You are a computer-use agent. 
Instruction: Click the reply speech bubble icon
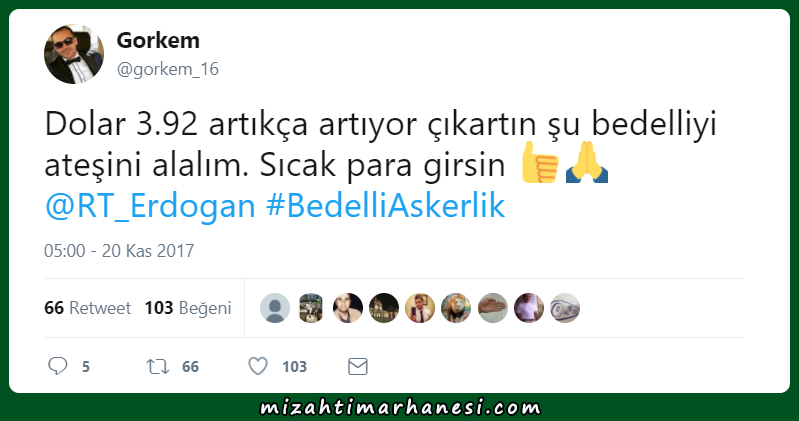(x=58, y=366)
